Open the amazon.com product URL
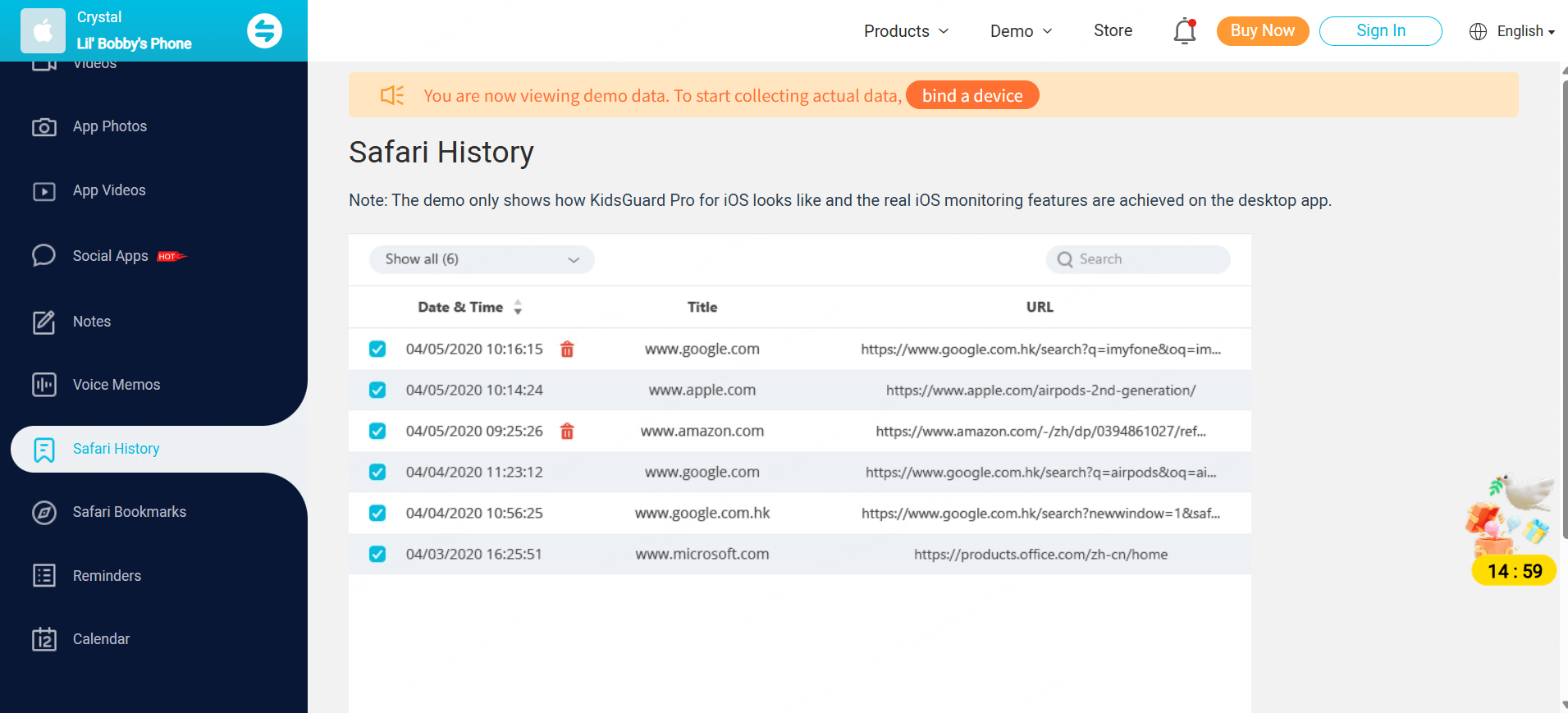The width and height of the screenshot is (1568, 713). click(1040, 432)
